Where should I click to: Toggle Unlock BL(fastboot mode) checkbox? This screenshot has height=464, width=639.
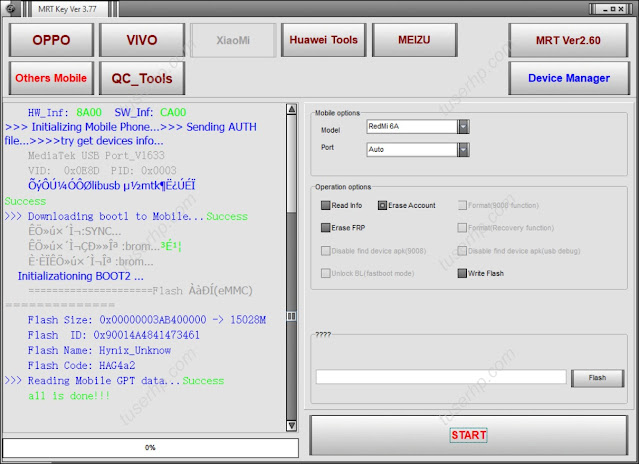coord(325,273)
